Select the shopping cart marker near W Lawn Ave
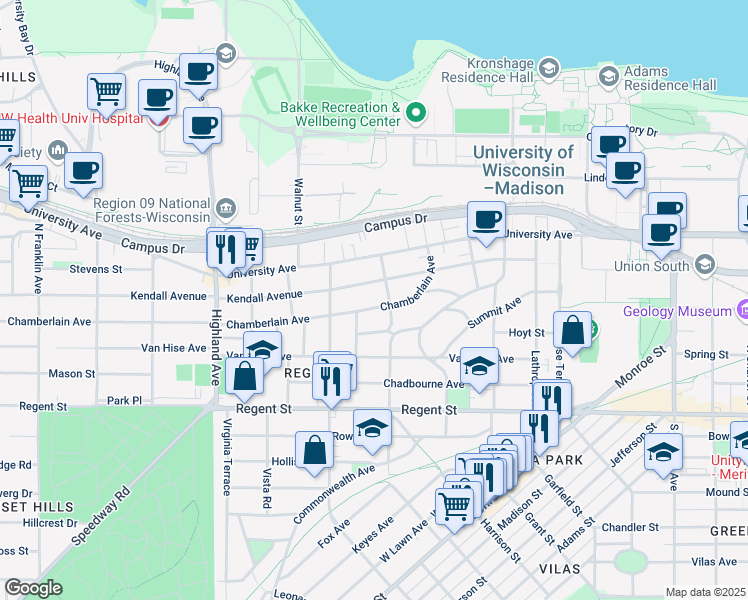The height and width of the screenshot is (600, 748). tap(455, 506)
